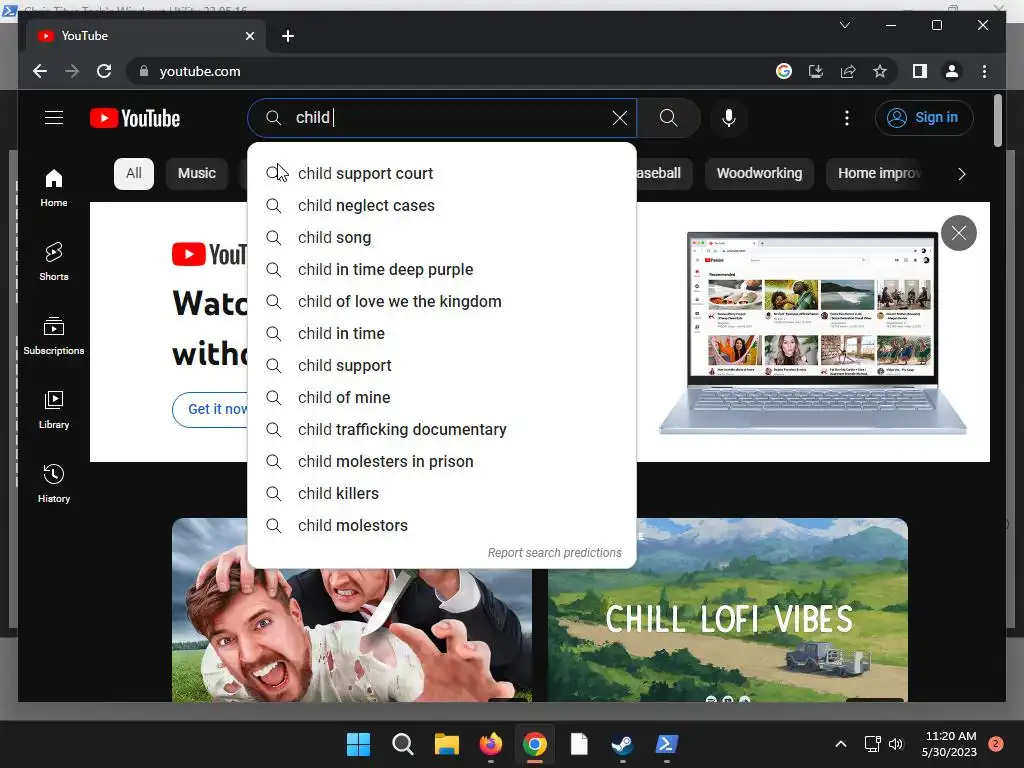This screenshot has height=768, width=1024.
Task: Click Report search predictions link
Action: pos(554,552)
